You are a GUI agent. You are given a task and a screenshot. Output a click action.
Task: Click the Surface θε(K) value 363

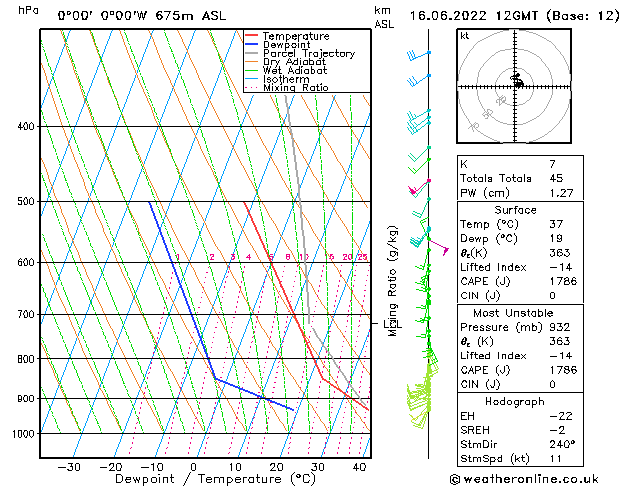tap(560, 253)
